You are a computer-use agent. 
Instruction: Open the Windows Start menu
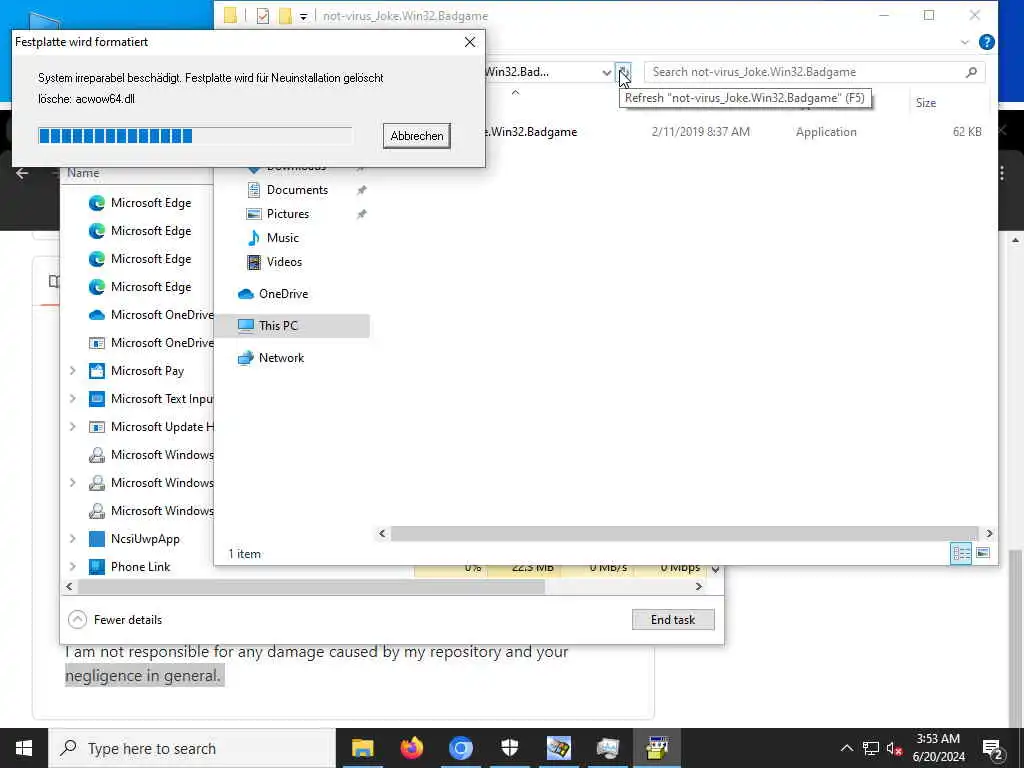point(24,748)
